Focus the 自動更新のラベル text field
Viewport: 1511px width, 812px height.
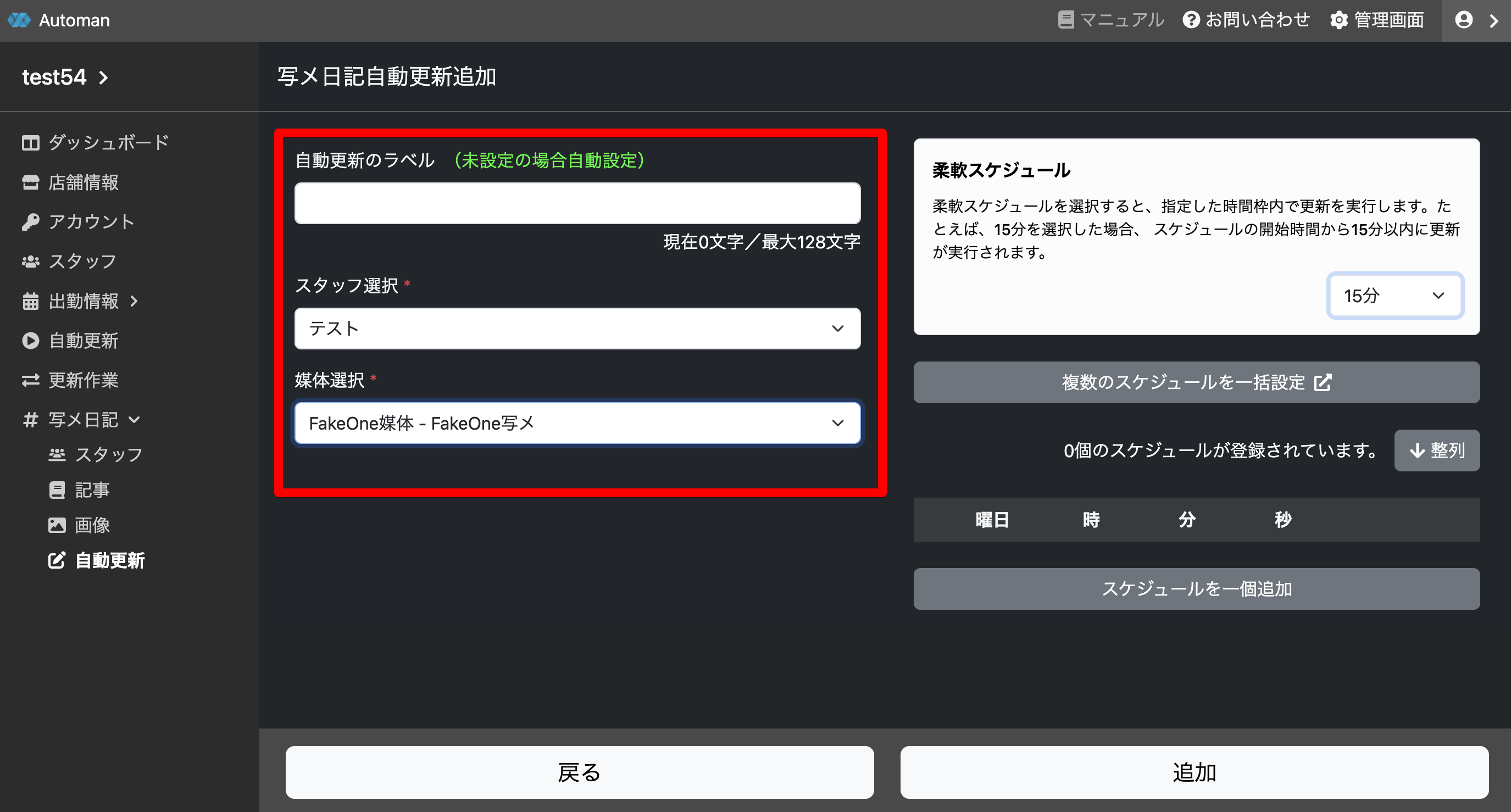point(577,203)
